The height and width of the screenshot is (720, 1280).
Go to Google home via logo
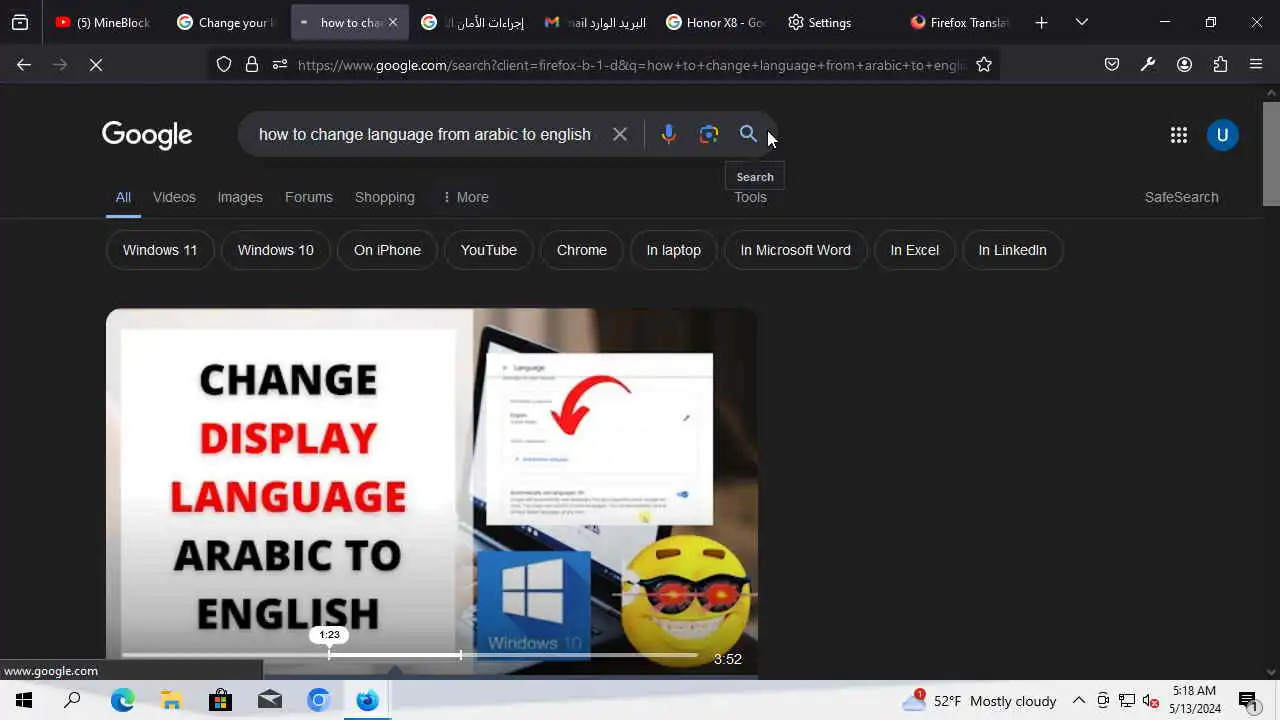click(147, 135)
